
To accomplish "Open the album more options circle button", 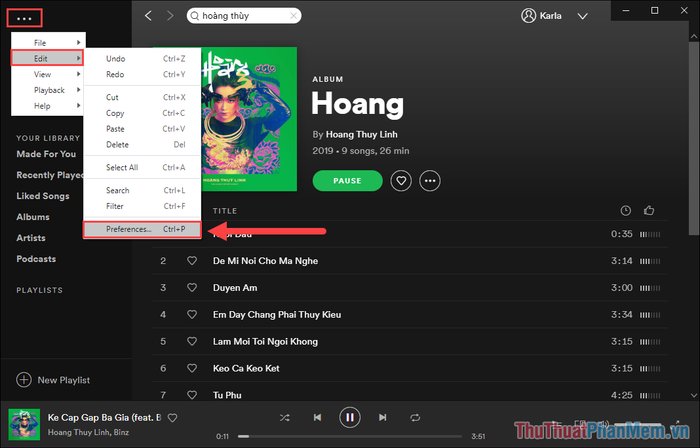I will click(x=430, y=181).
